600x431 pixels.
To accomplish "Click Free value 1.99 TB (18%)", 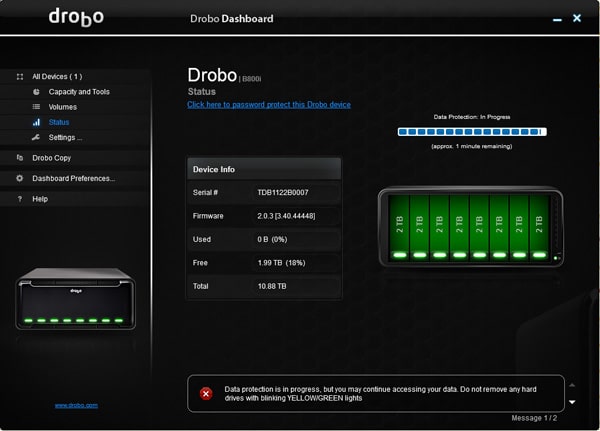I will 281,263.
